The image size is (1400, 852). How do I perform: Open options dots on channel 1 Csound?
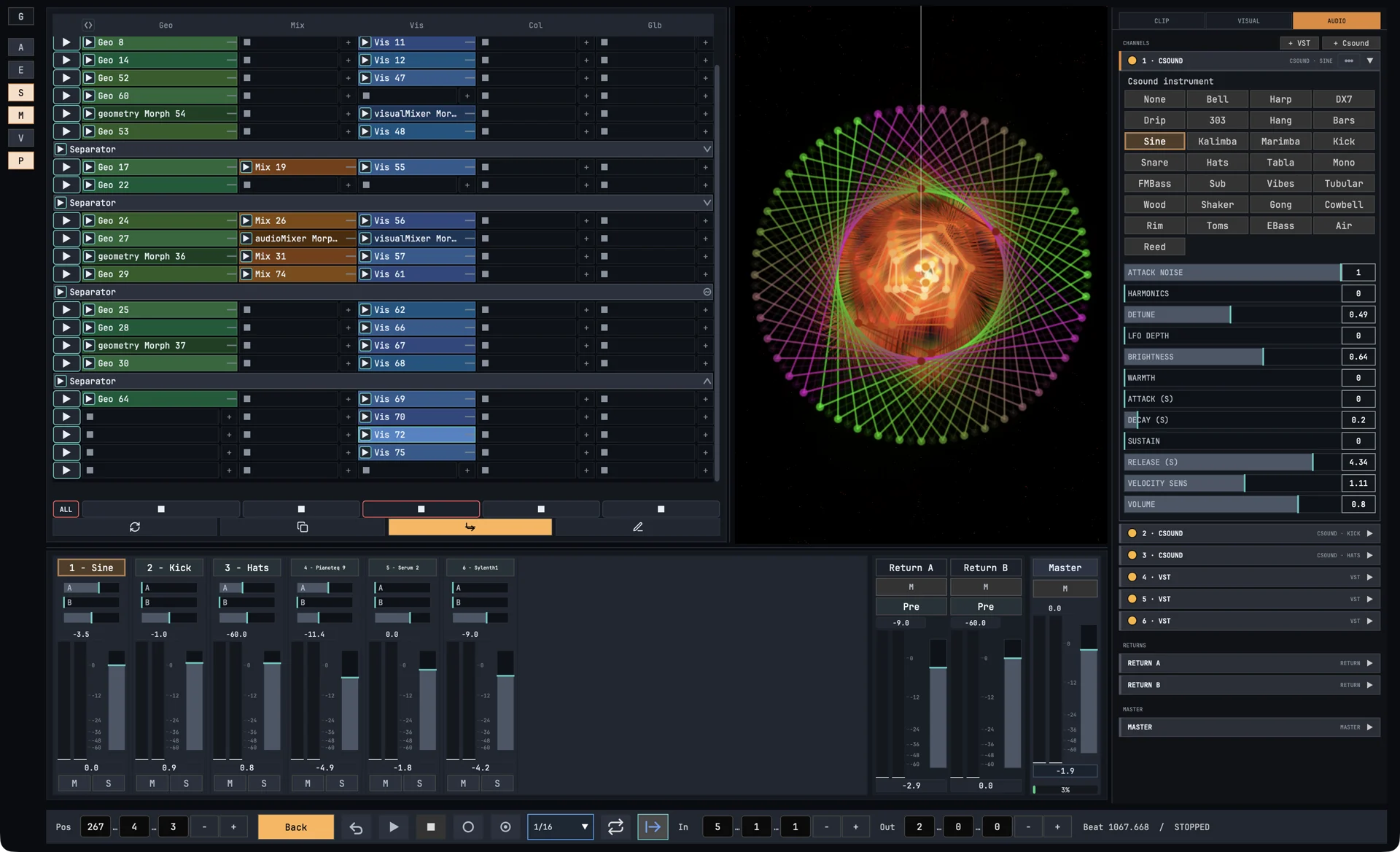pos(1349,61)
